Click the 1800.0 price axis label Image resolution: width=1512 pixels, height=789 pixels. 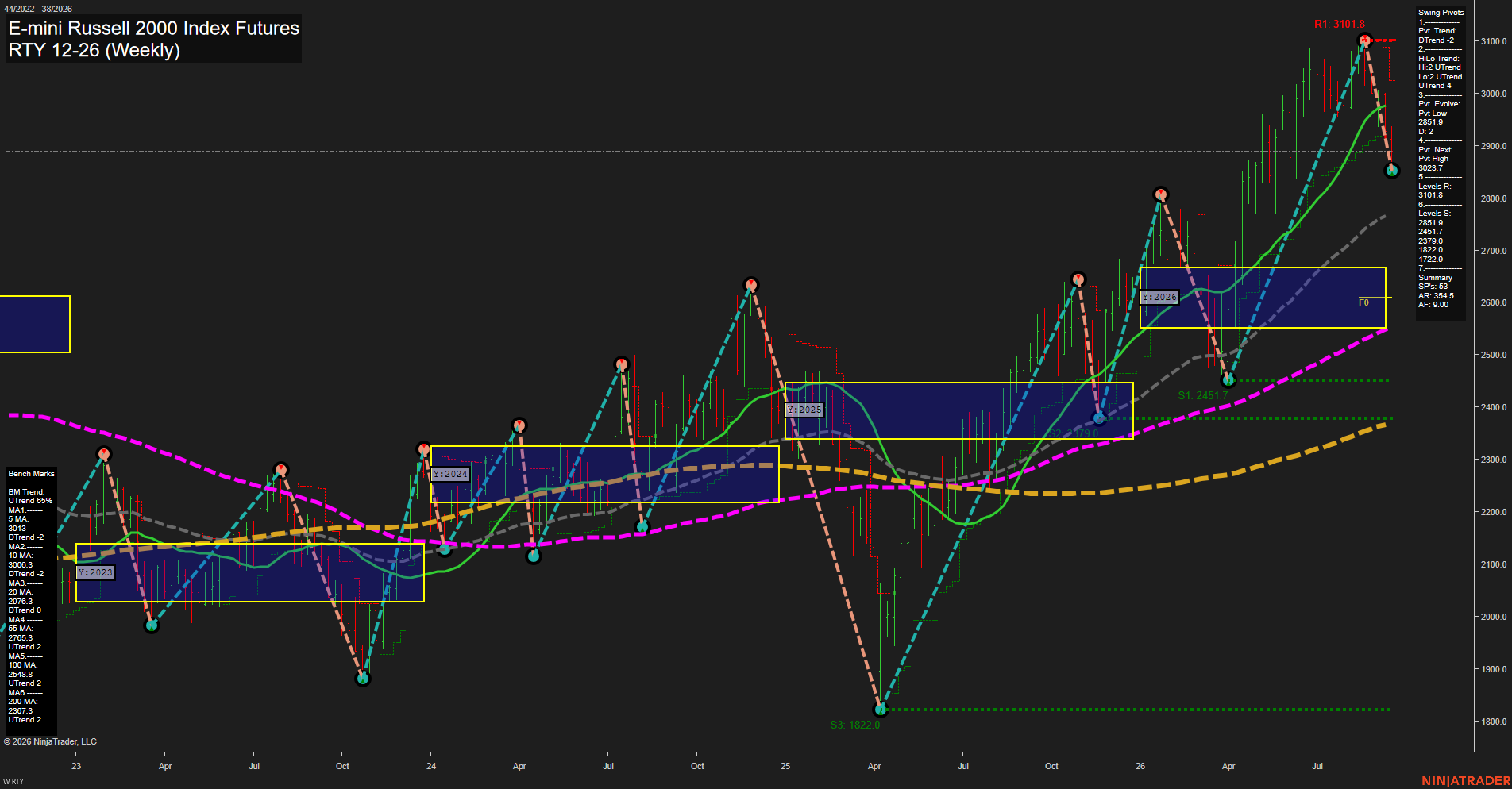click(1494, 722)
